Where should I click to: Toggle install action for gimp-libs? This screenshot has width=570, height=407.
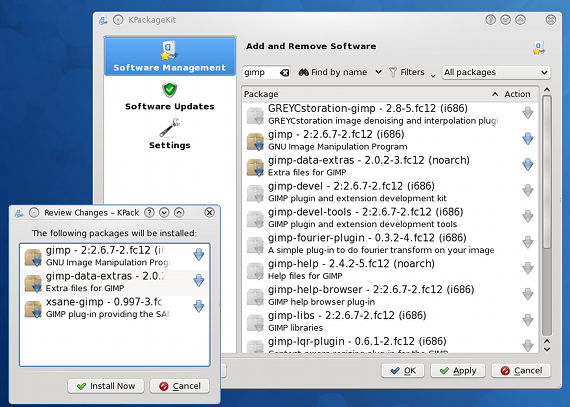click(527, 320)
